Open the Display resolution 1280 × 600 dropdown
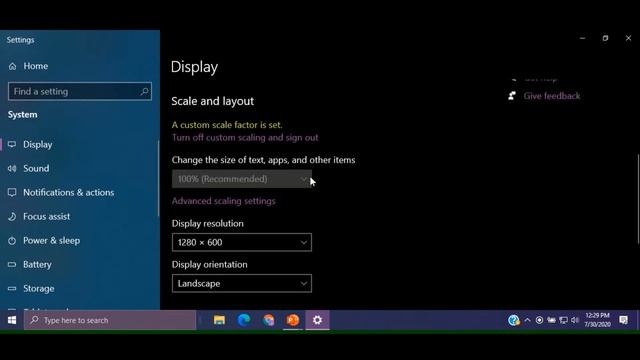 click(242, 242)
